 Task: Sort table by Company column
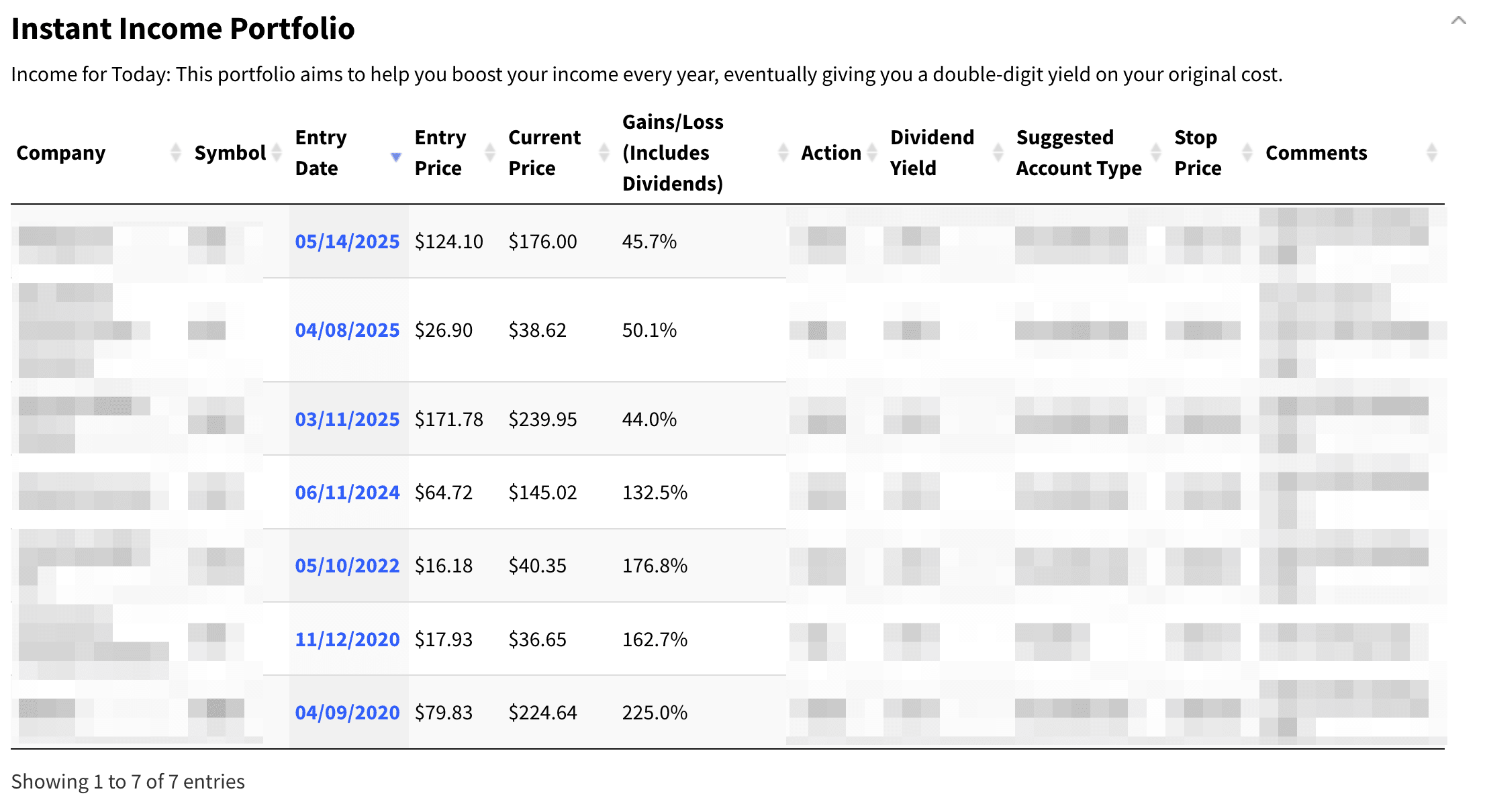pyautogui.click(x=176, y=153)
